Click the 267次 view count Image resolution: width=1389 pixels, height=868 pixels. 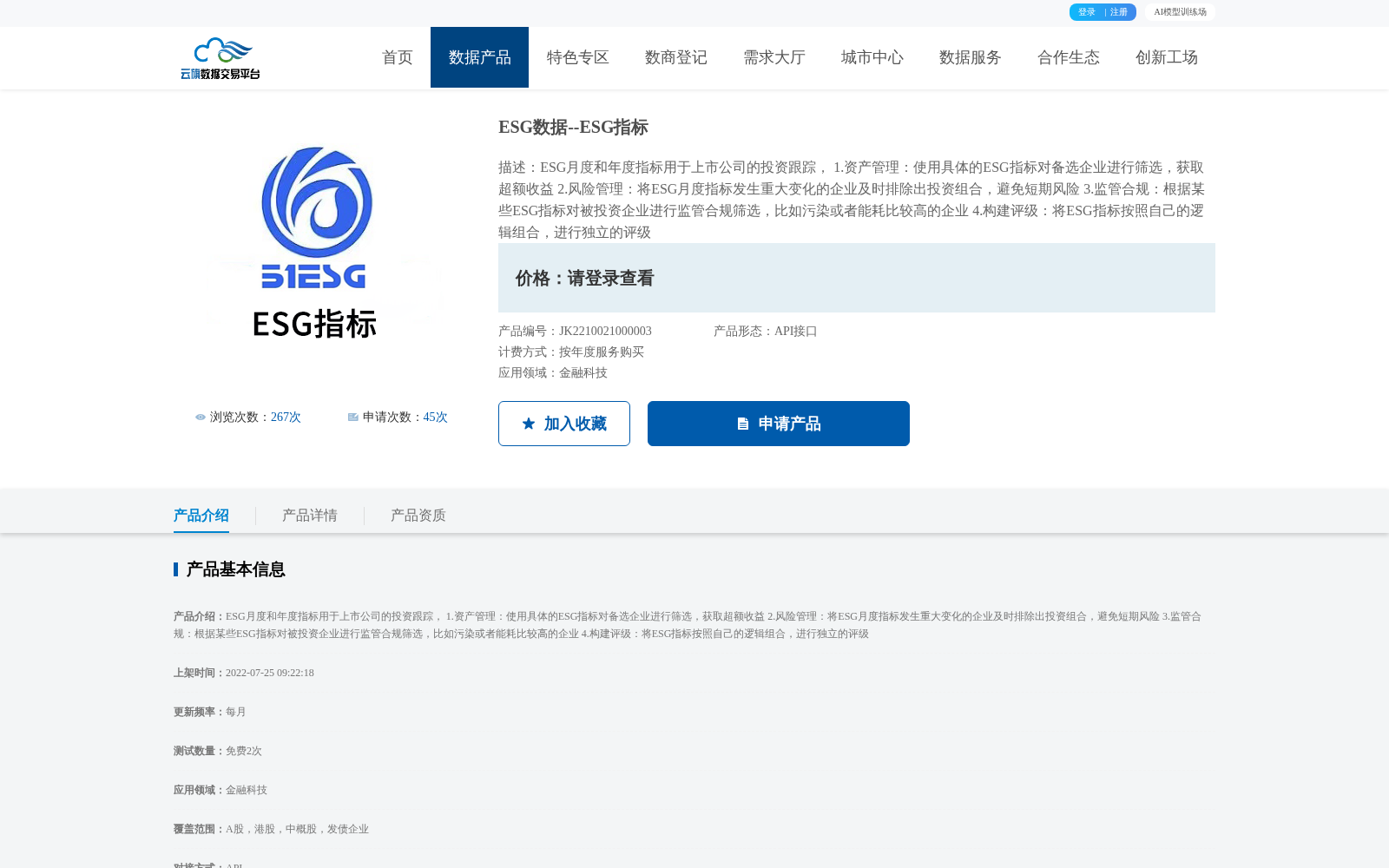coord(286,418)
